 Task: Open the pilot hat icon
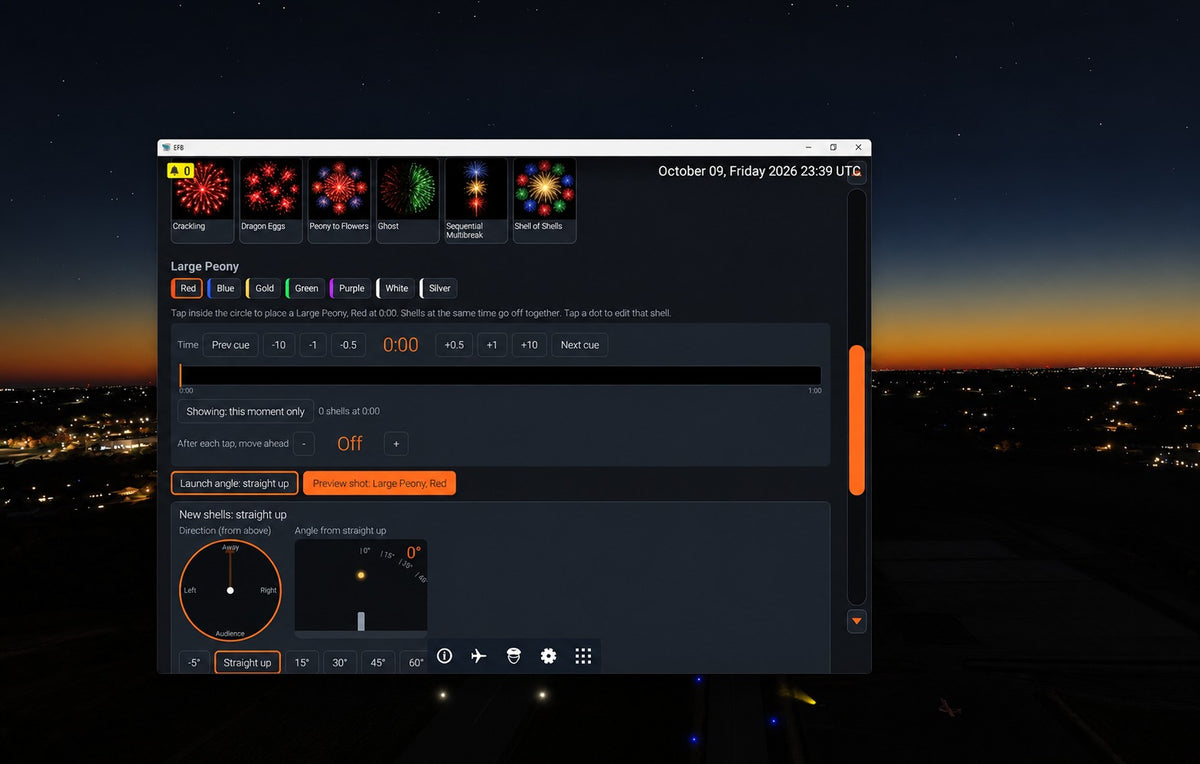[513, 656]
